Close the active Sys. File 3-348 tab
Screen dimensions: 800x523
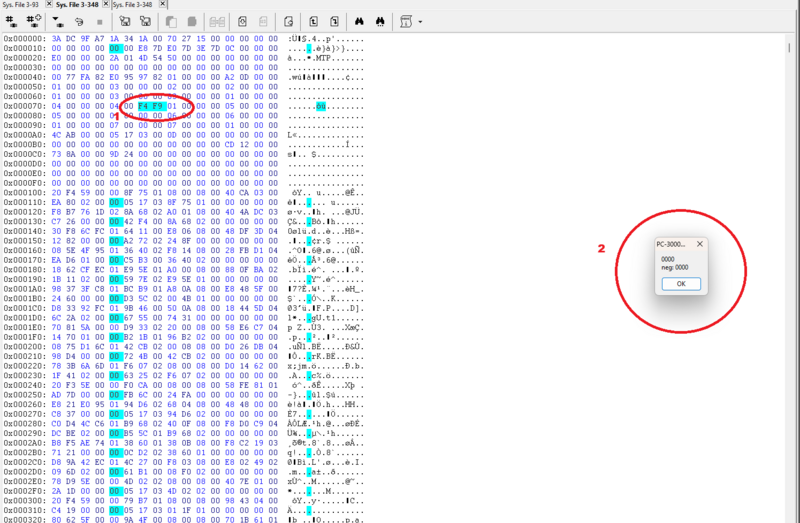(105, 5)
